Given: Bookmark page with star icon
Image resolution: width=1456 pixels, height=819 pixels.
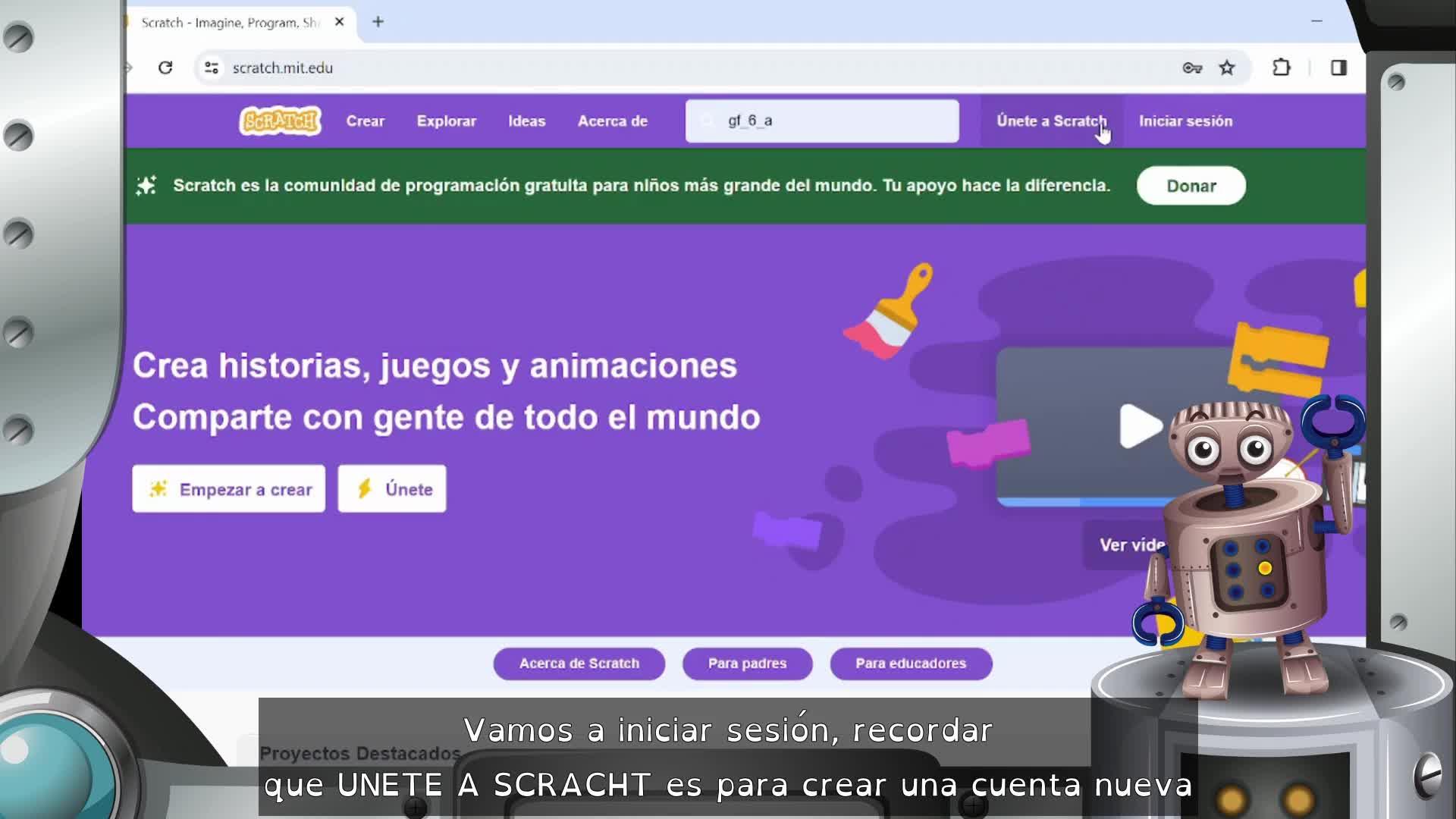Looking at the screenshot, I should 1227,67.
